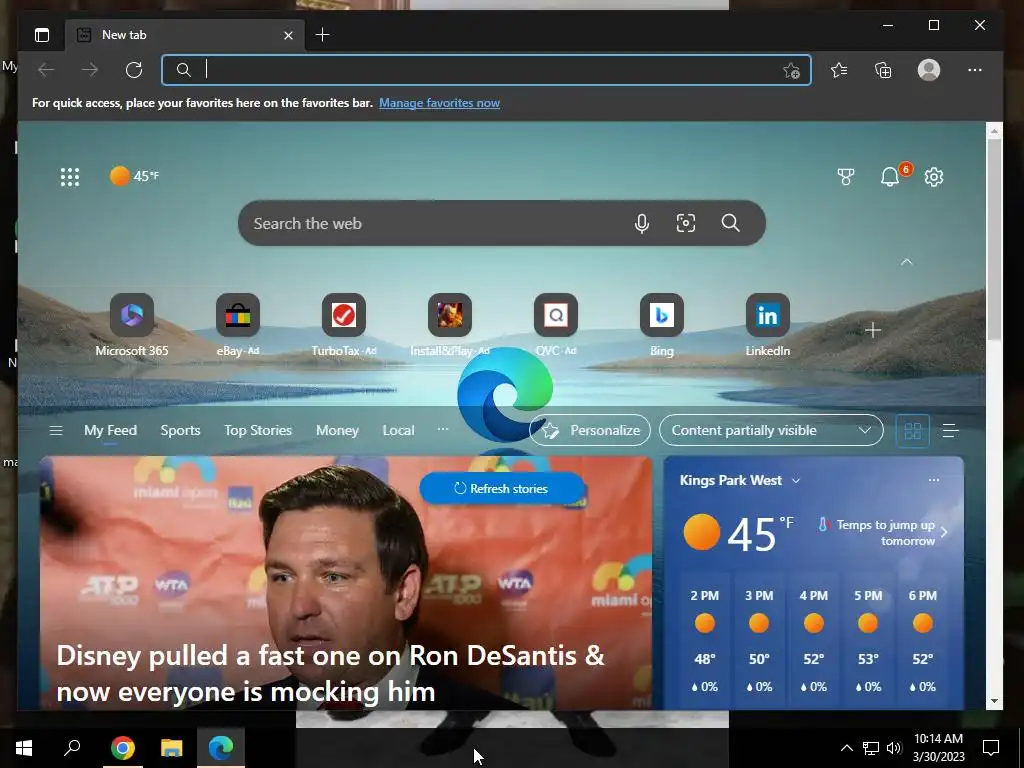Image resolution: width=1024 pixels, height=768 pixels.
Task: Open Install&Play quick link tile
Action: point(450,325)
